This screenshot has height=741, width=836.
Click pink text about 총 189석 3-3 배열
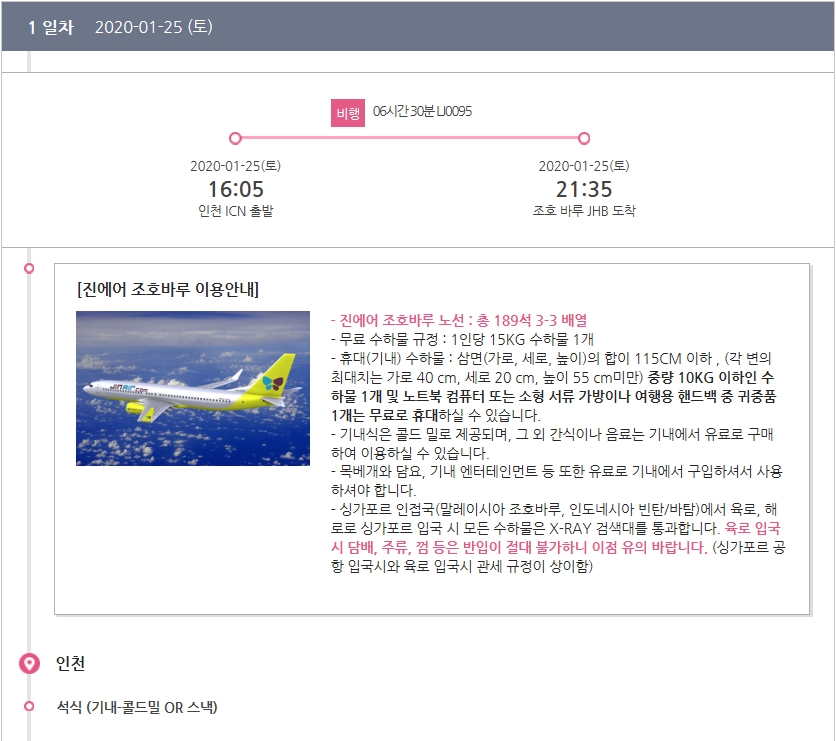(459, 320)
